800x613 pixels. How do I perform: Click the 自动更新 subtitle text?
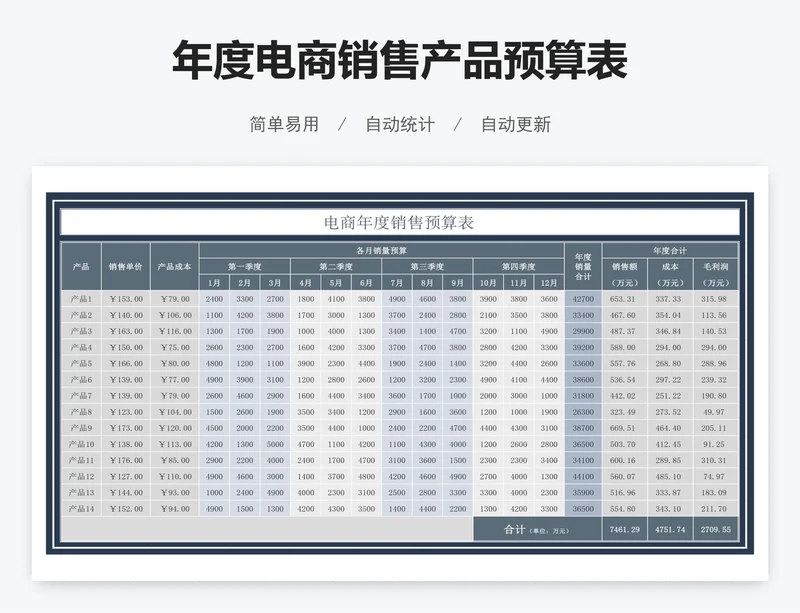pyautogui.click(x=516, y=124)
